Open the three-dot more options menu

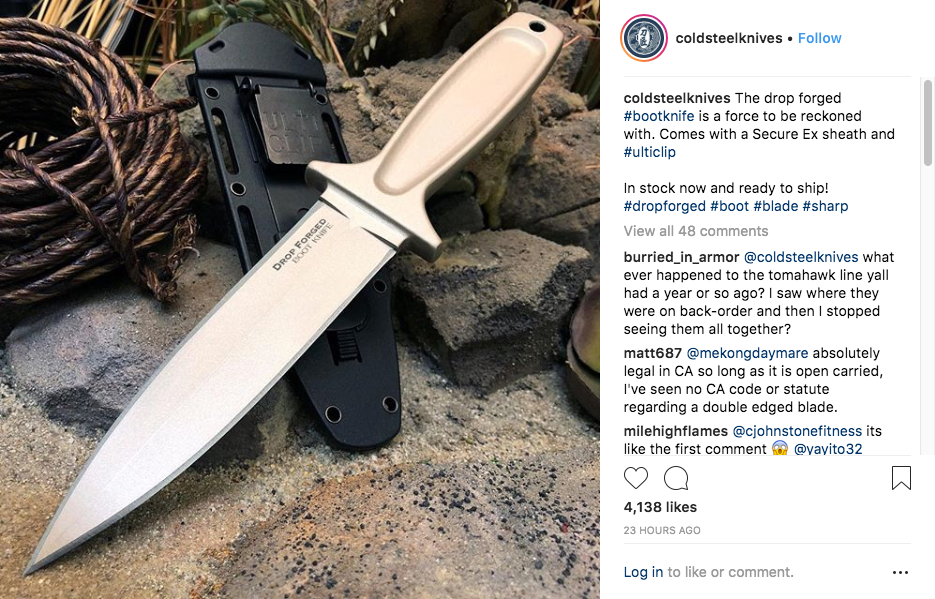coord(900,572)
